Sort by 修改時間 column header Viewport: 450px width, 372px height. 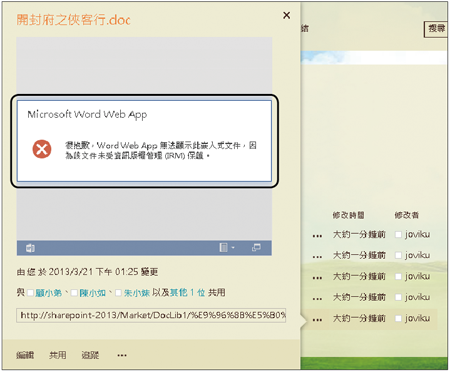click(348, 215)
